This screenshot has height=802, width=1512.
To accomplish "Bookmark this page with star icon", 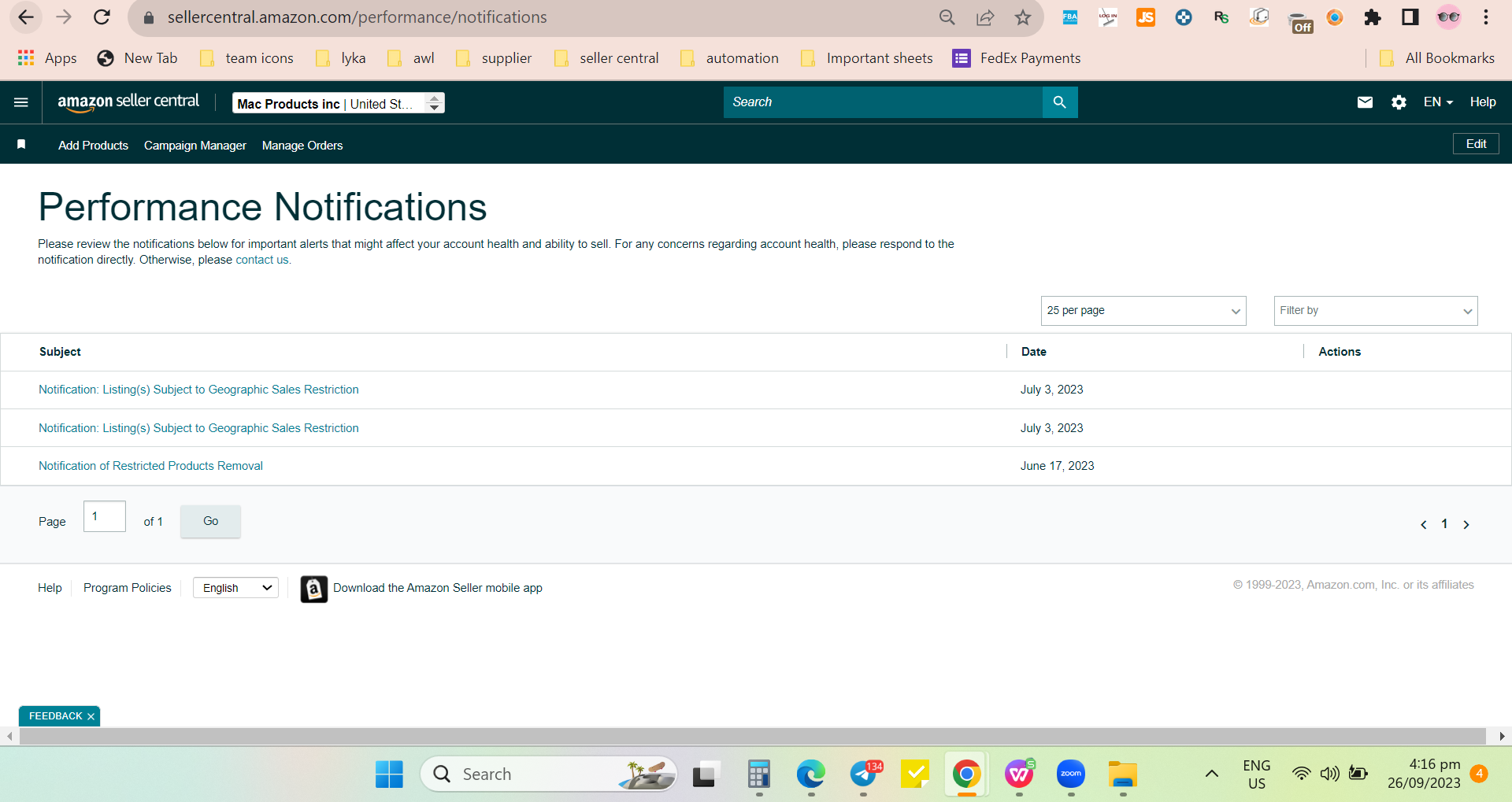I will (x=1022, y=17).
